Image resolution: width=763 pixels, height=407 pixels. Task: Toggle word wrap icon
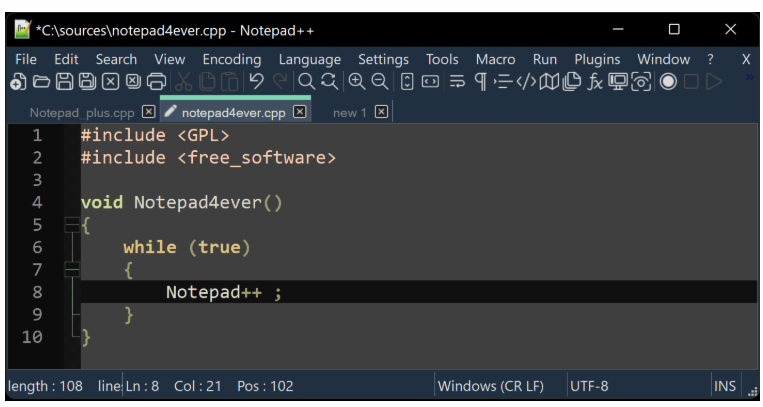(457, 81)
